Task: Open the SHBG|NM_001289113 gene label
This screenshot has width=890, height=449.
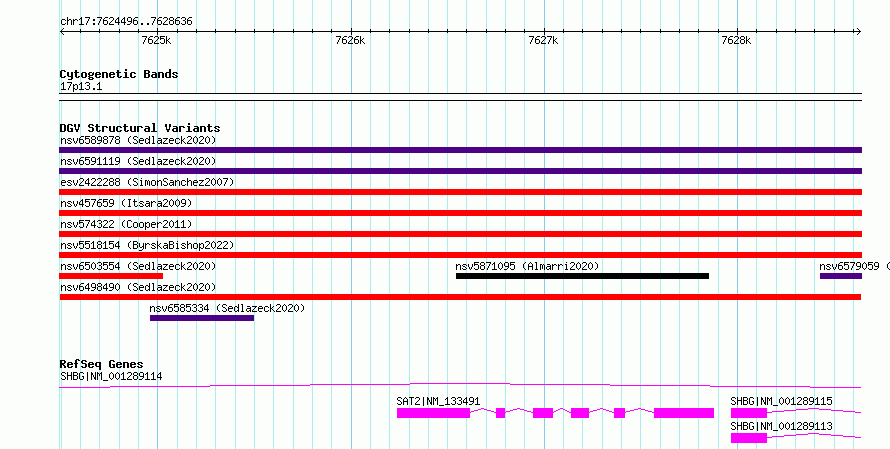Action: (782, 426)
